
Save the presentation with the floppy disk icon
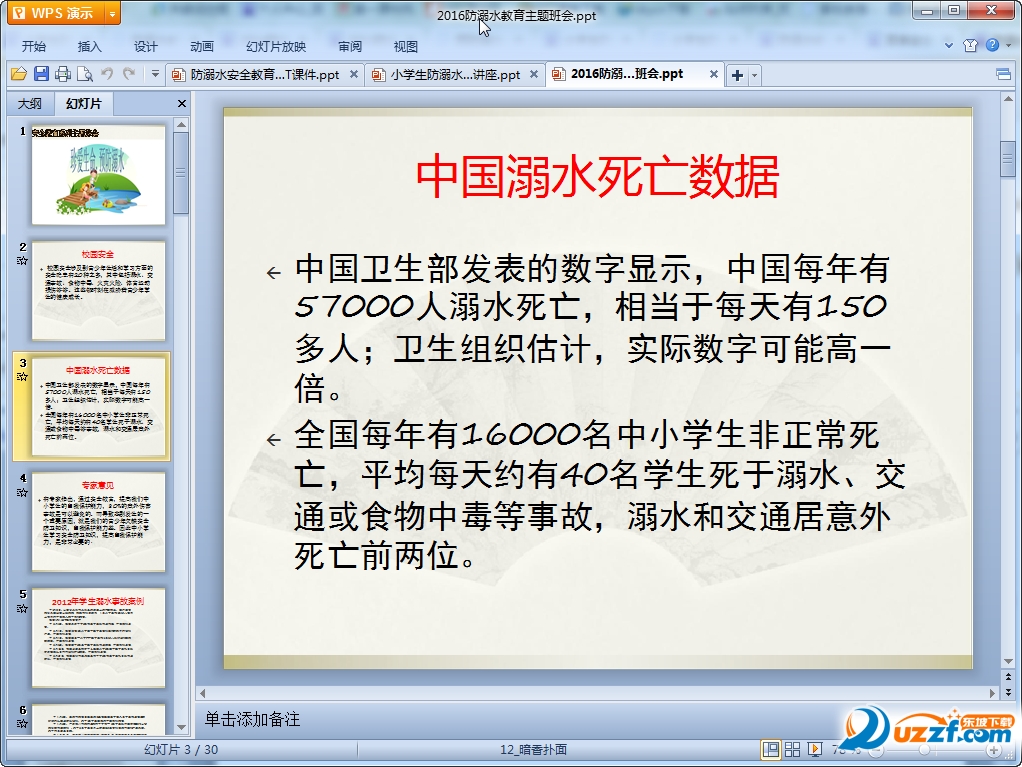coord(41,74)
